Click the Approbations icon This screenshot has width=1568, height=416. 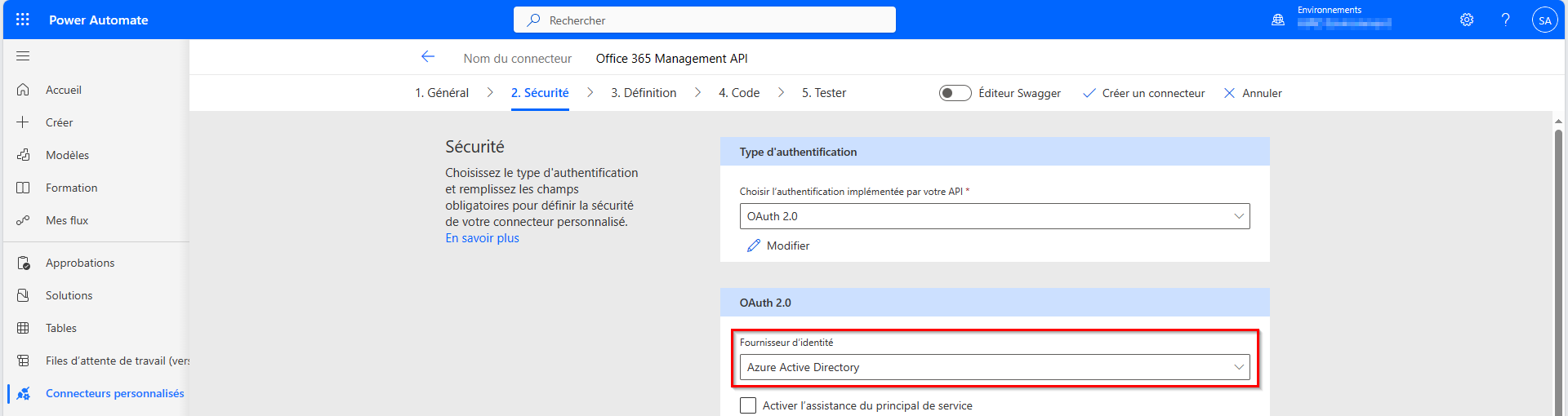23,263
